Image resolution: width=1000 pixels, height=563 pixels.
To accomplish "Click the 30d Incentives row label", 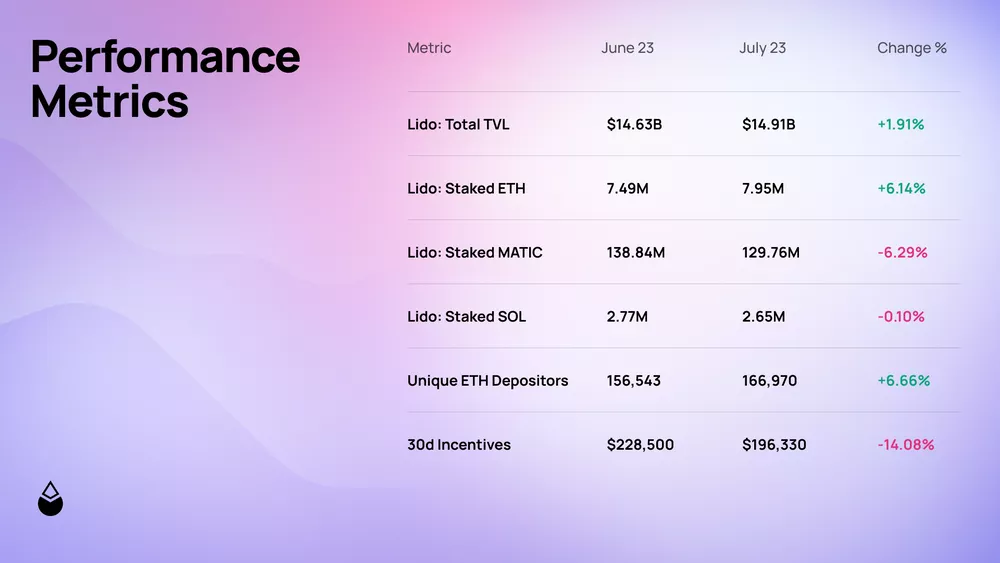I will point(459,445).
